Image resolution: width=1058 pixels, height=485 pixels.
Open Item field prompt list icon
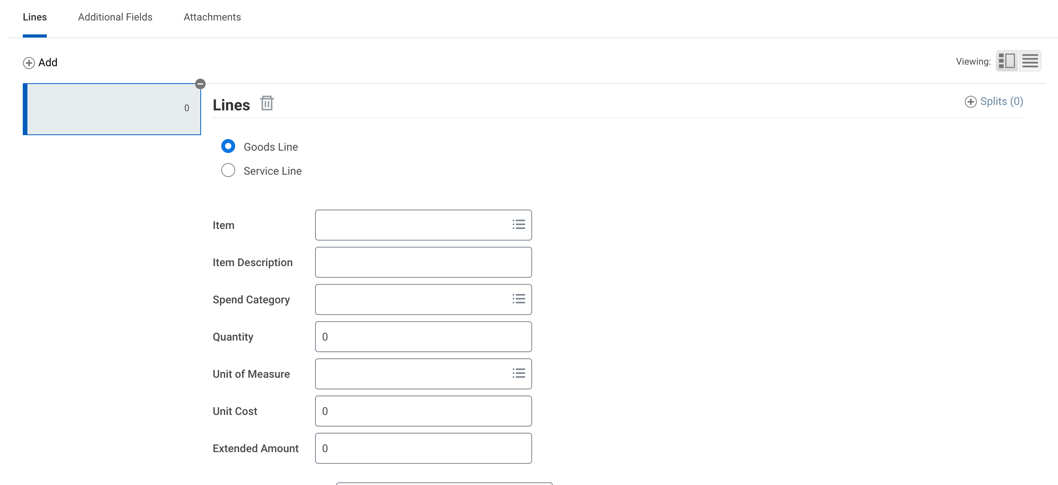(518, 225)
